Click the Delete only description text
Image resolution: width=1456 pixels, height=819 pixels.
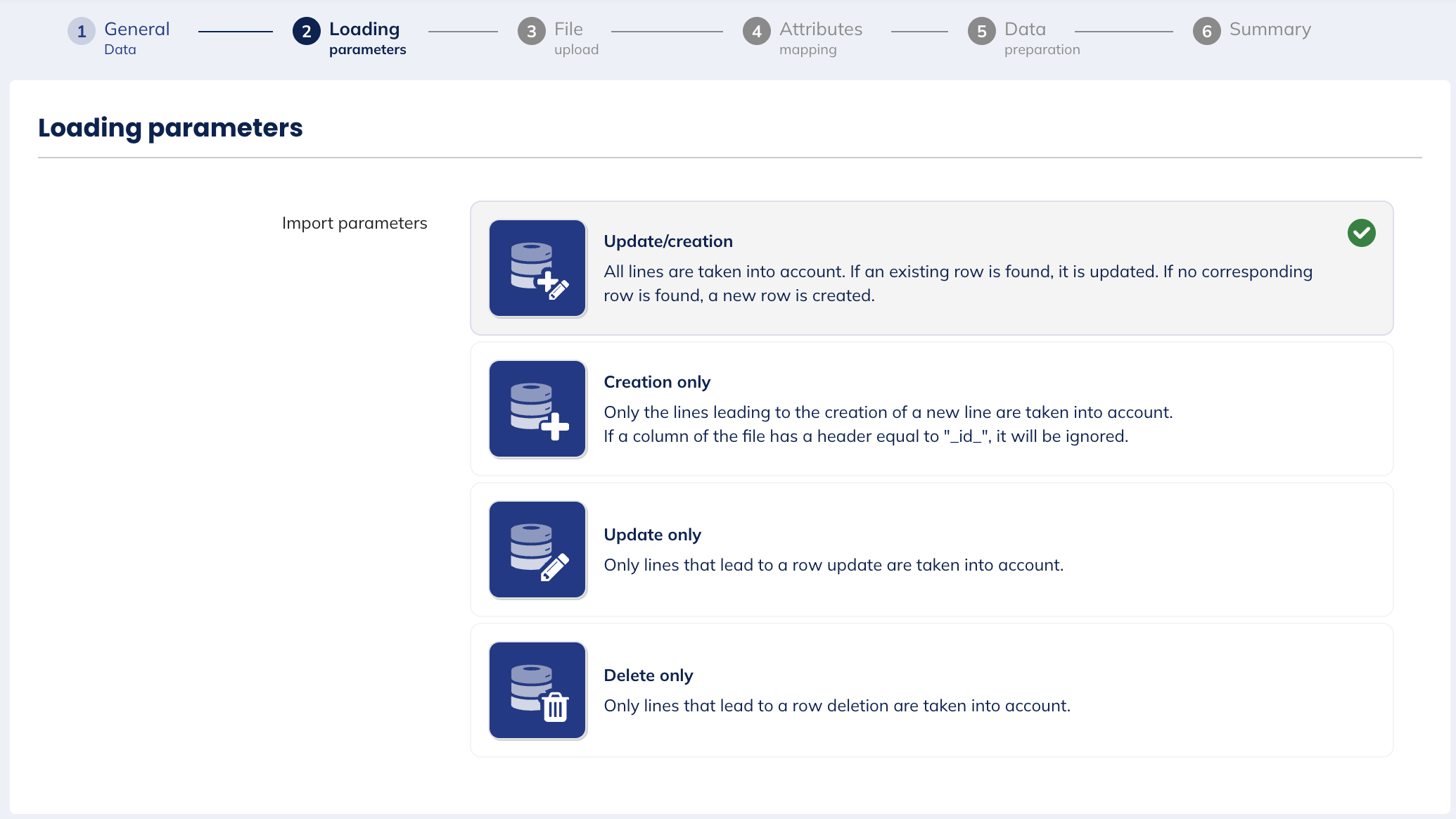point(837,706)
